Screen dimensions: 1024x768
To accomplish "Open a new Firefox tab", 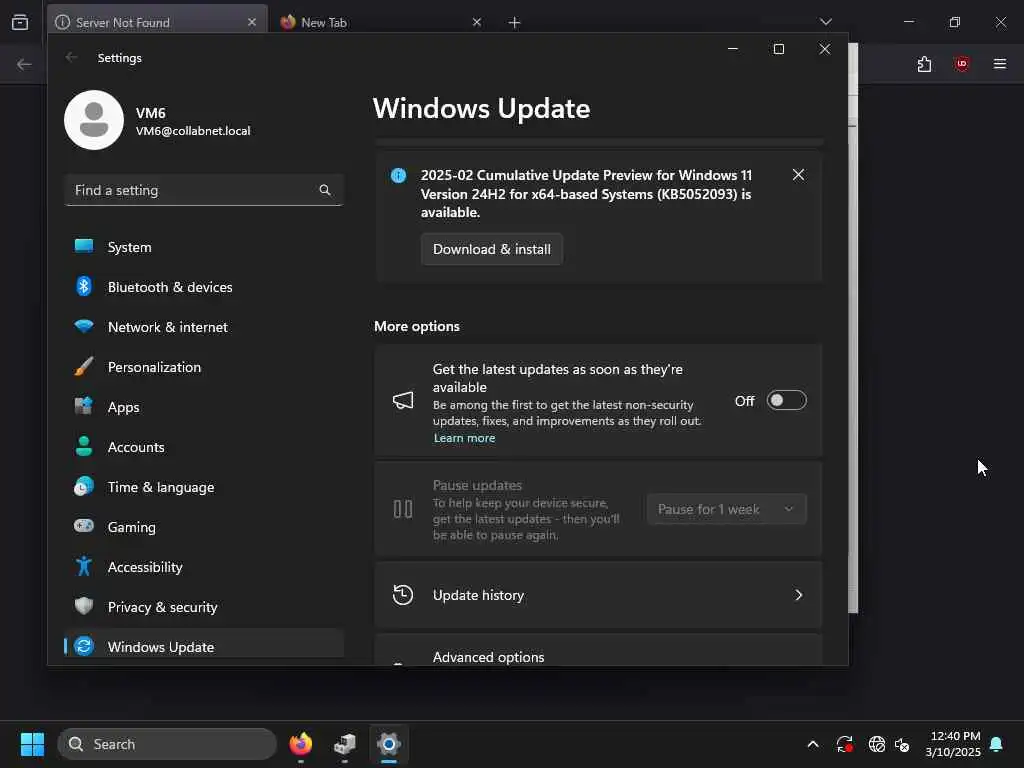I will click(514, 22).
